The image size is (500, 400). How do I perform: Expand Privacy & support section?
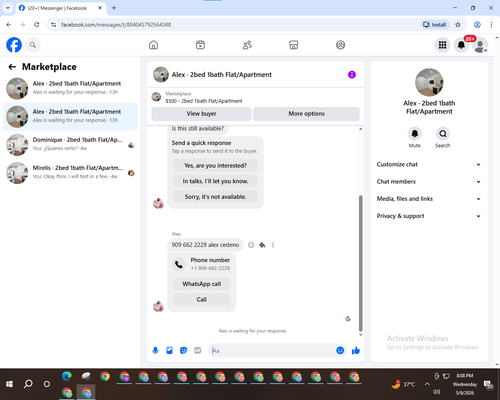point(429,216)
